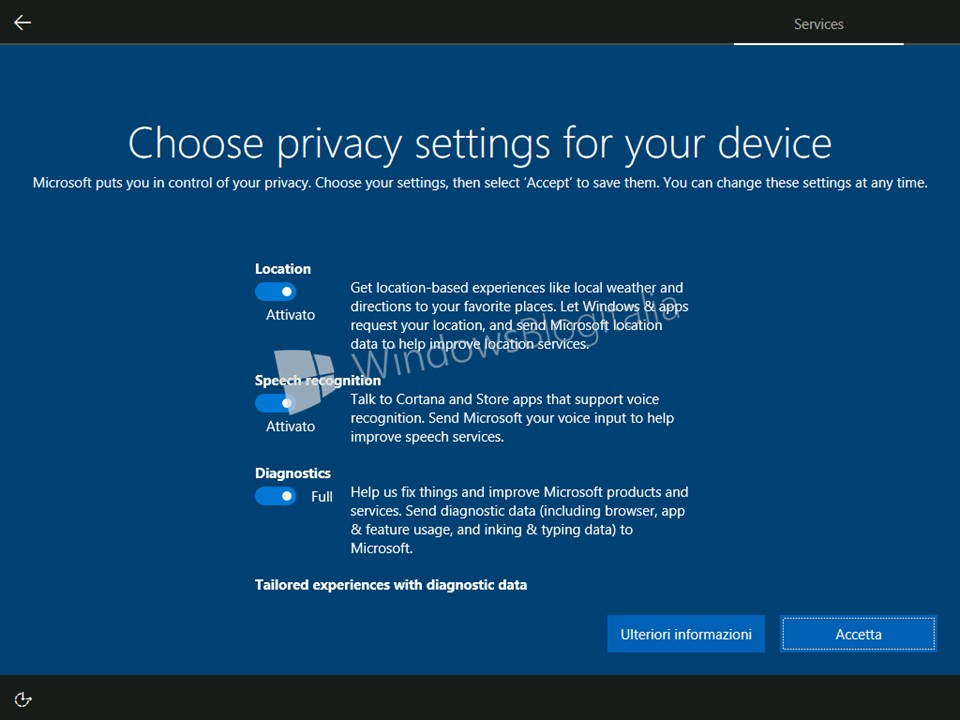Switch the Diagnostics toggle from Full
Image resolution: width=960 pixels, height=720 pixels.
[x=276, y=496]
